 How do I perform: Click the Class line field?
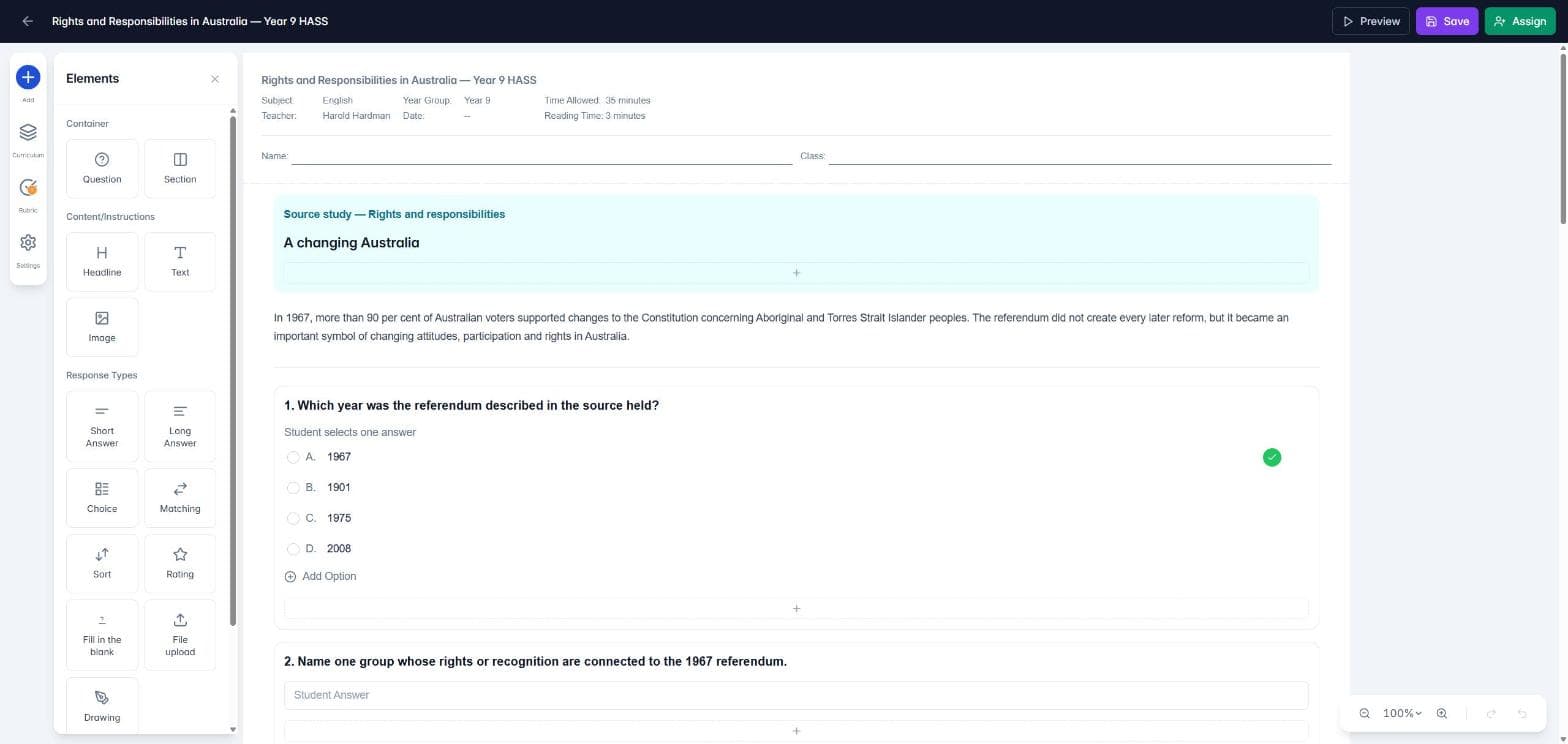(1080, 156)
